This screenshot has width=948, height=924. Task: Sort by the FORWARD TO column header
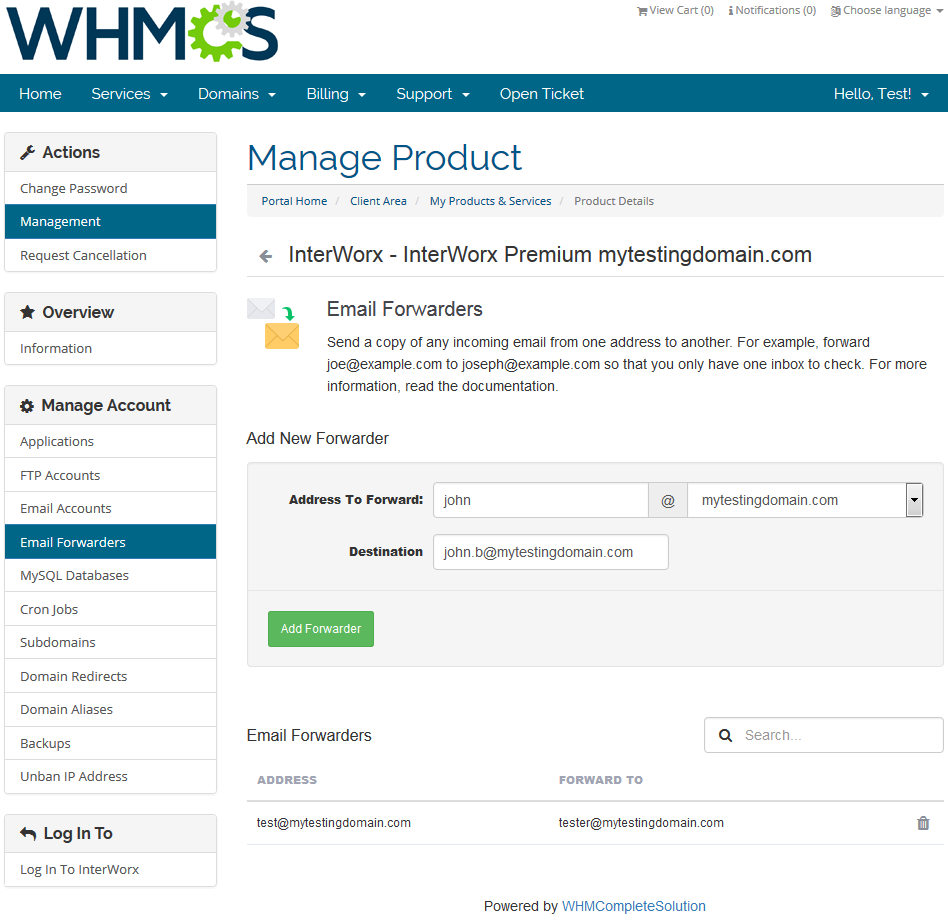coord(600,780)
